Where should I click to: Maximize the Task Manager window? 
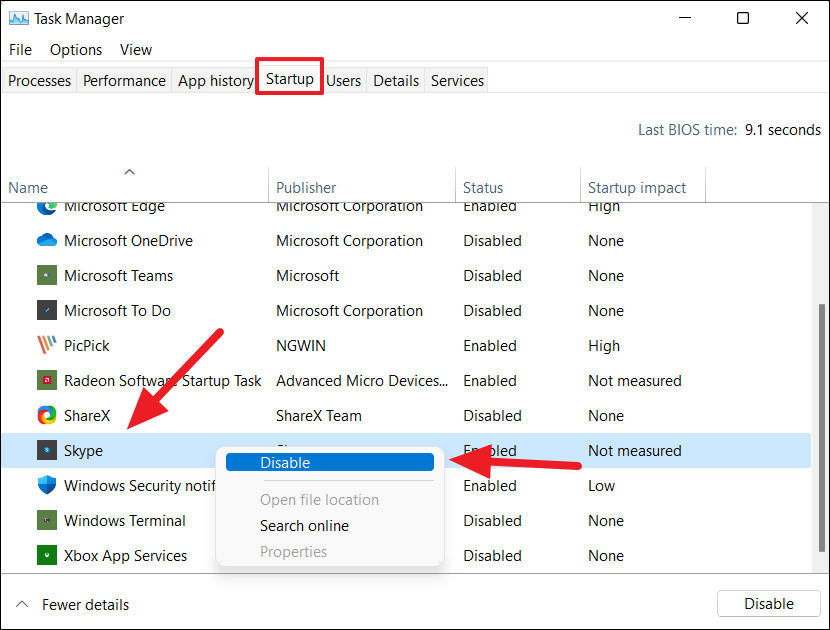743,18
